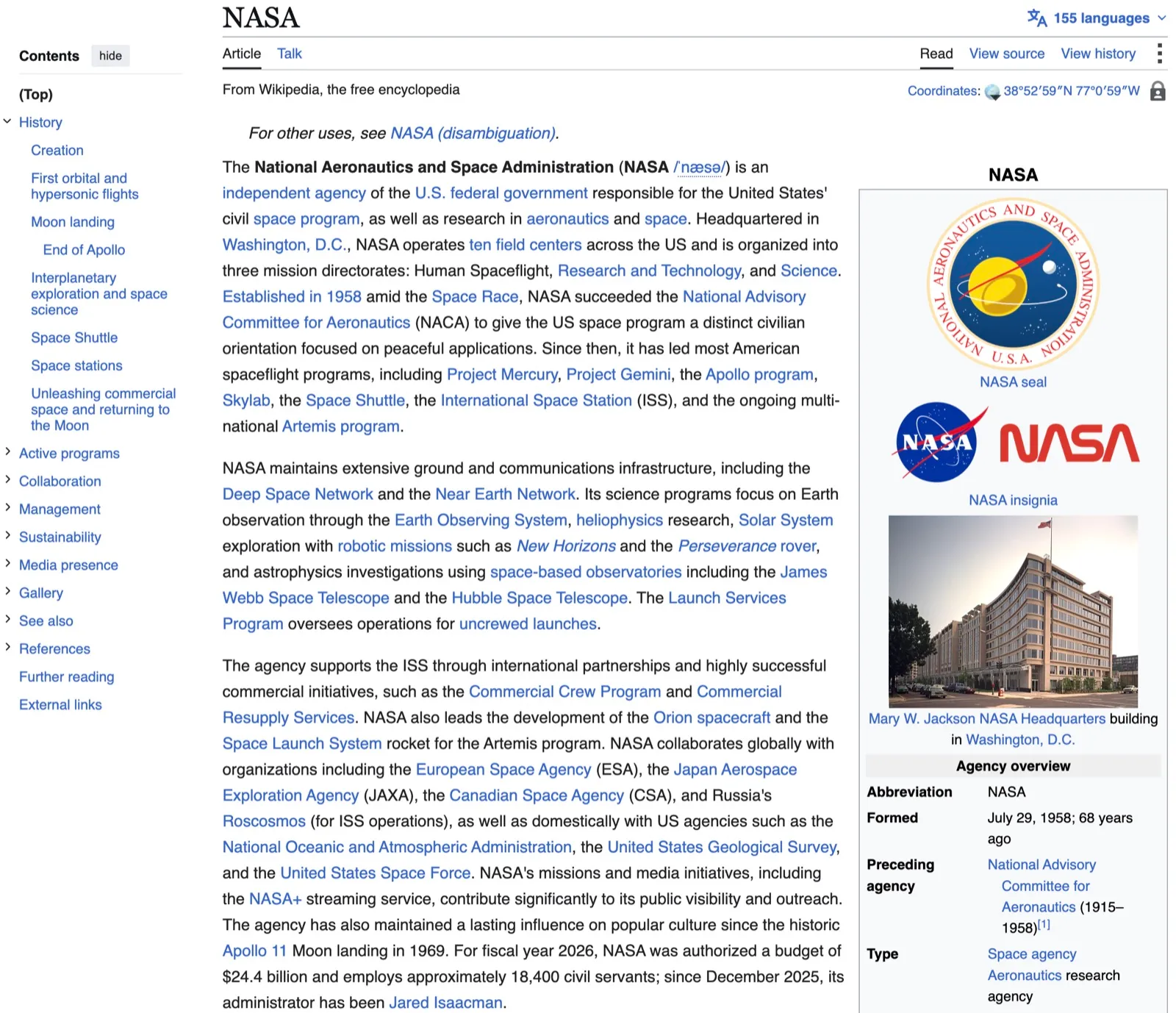Open the infobox Space agency link
1176x1013 pixels.
point(1031,954)
